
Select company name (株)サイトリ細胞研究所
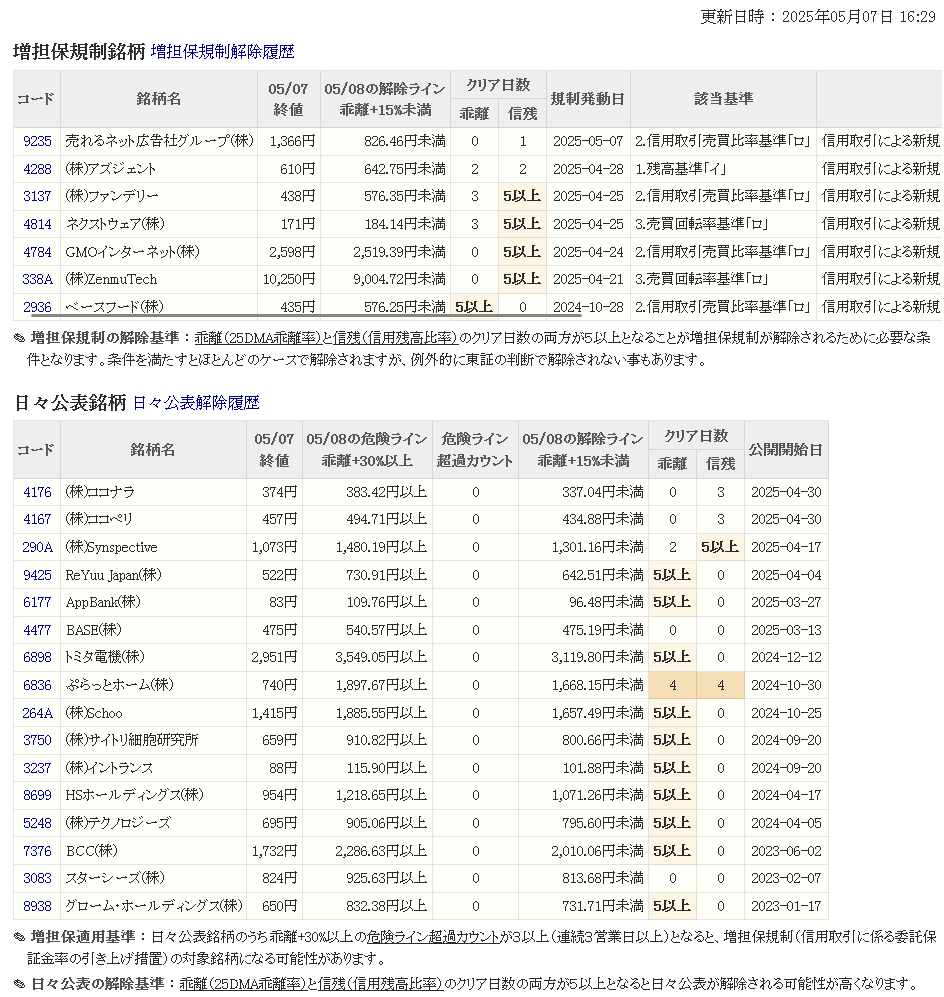(132, 741)
